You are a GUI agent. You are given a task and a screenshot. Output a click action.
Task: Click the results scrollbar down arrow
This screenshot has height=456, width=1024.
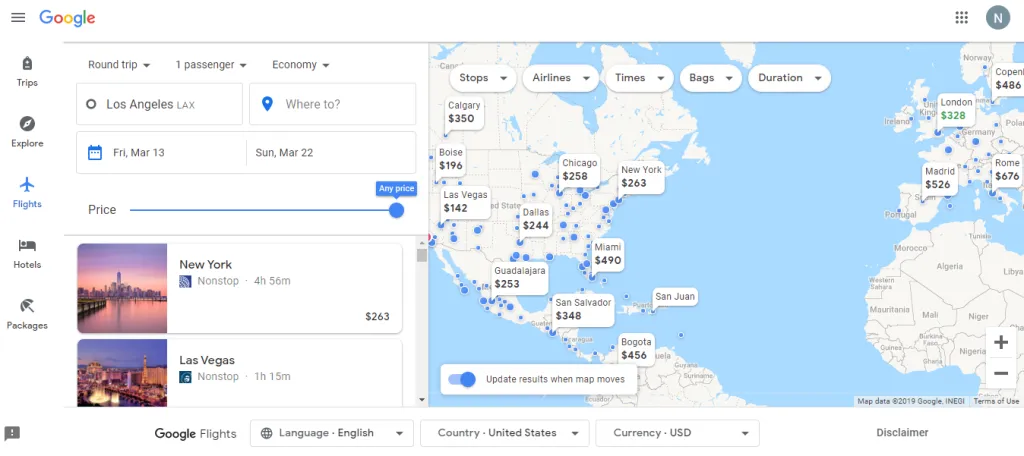[x=422, y=400]
